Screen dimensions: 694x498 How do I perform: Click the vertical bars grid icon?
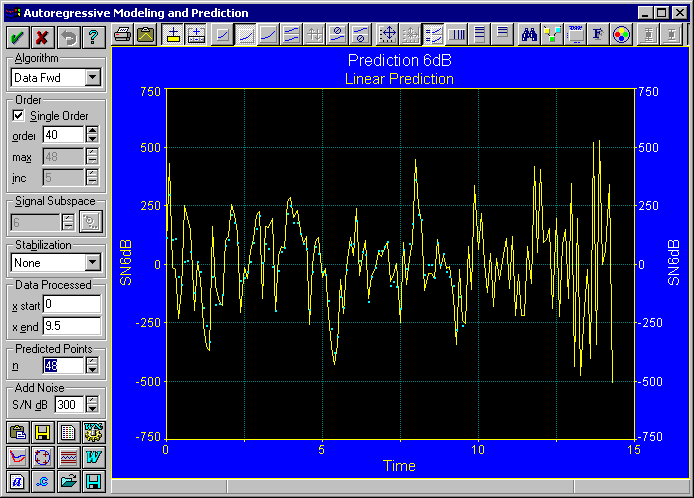[x=457, y=35]
